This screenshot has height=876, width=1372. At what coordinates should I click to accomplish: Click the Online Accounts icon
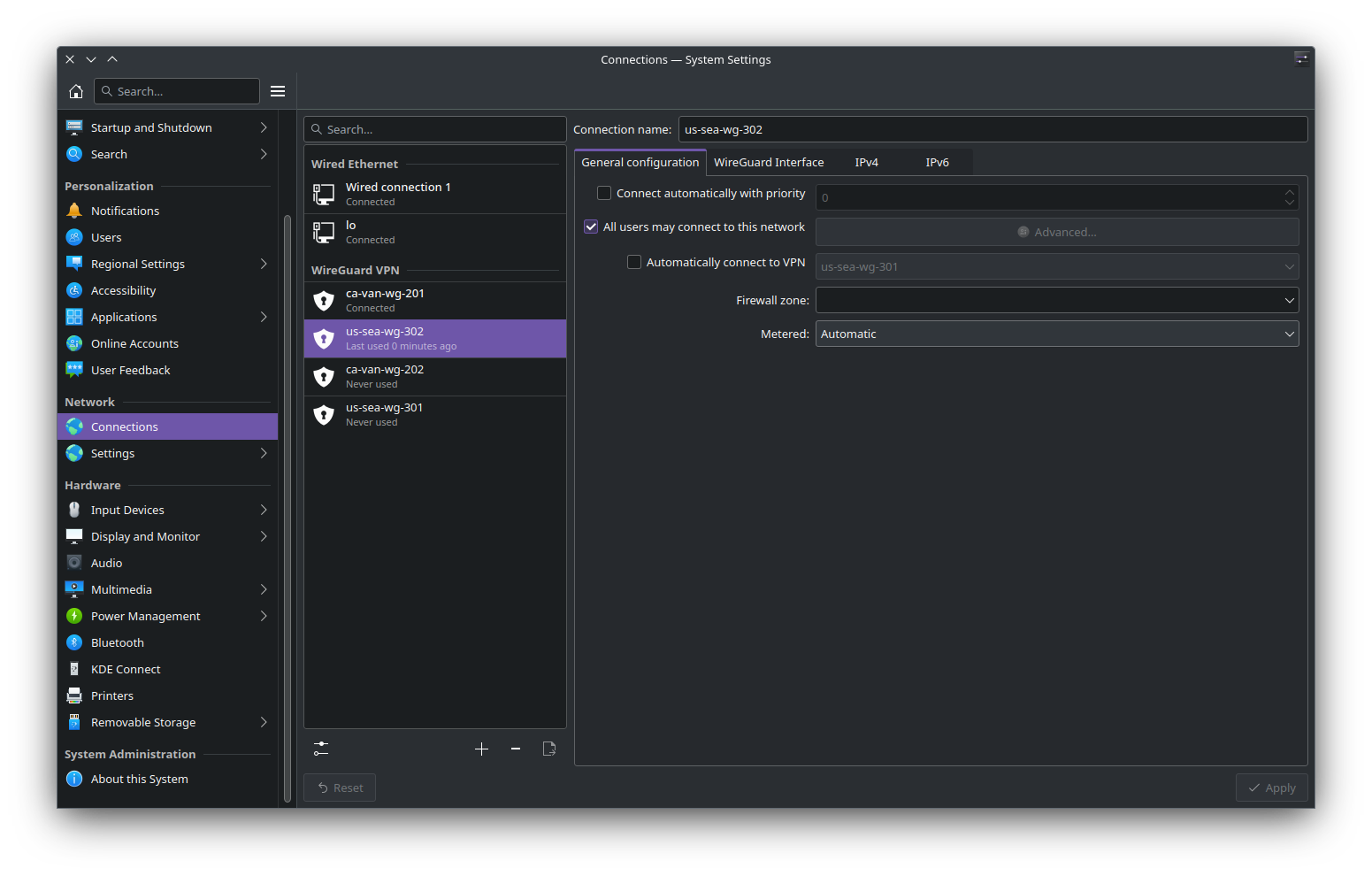(x=74, y=343)
